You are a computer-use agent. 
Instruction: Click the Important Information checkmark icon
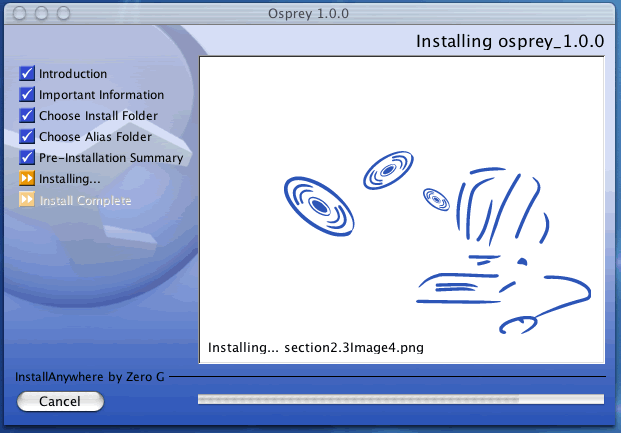tap(27, 95)
